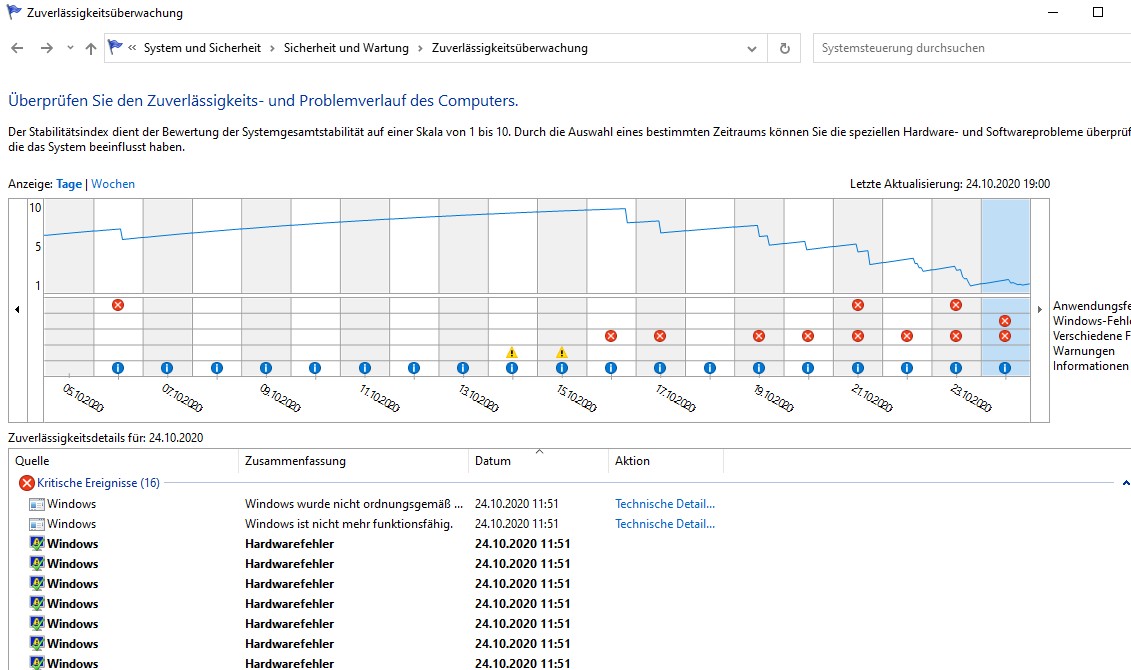Click the warning triangle icon for 14.10.2020

[512, 353]
